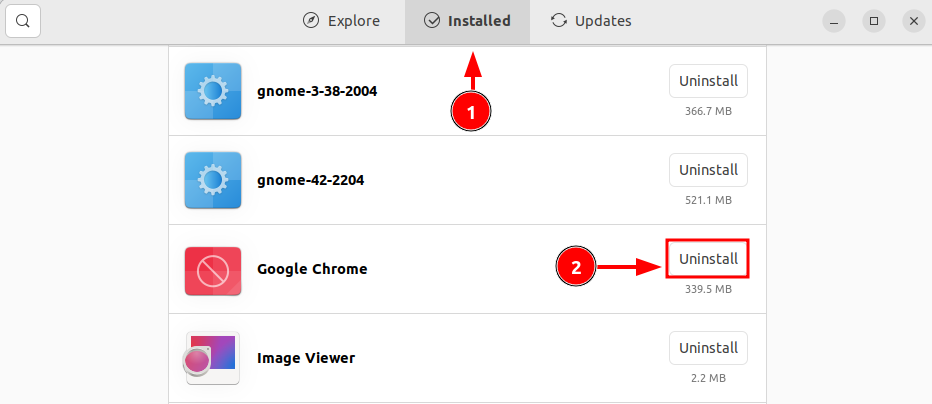The image size is (932, 404).
Task: Click the gnome-42-2204 gear icon
Action: [213, 180]
